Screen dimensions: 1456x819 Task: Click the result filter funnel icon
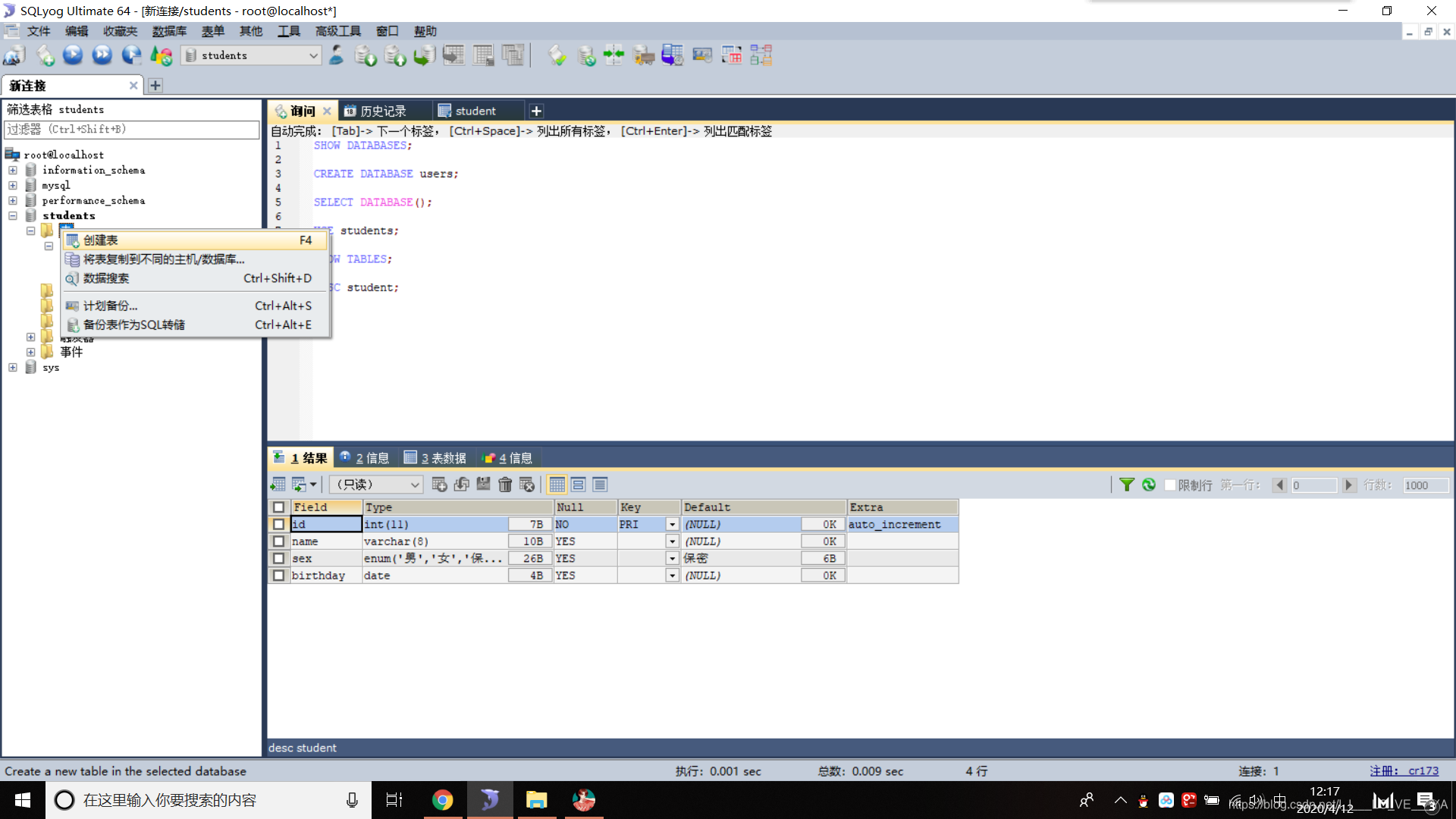click(x=1127, y=485)
